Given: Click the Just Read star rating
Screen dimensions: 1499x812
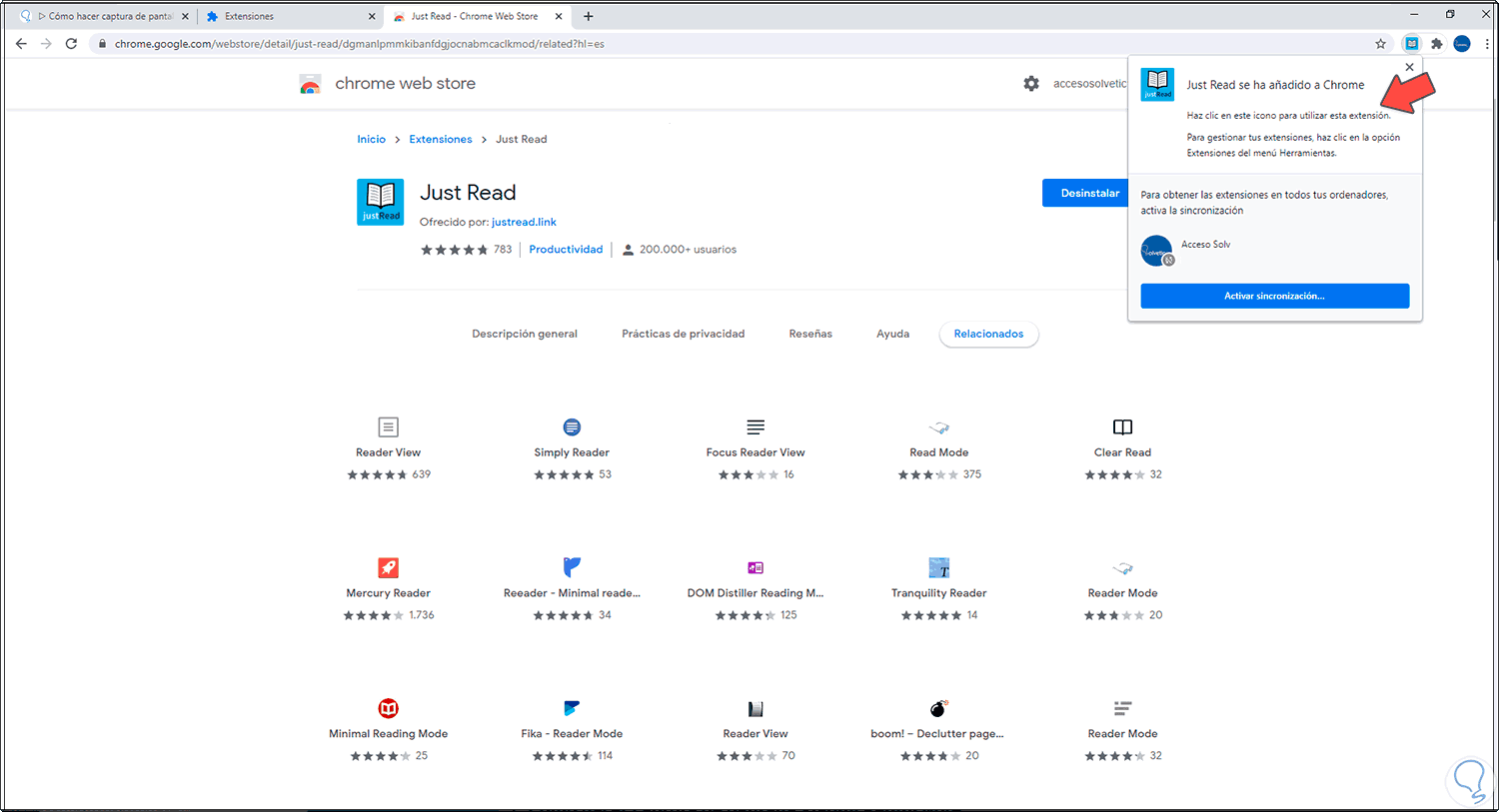Looking at the screenshot, I should click(x=455, y=250).
